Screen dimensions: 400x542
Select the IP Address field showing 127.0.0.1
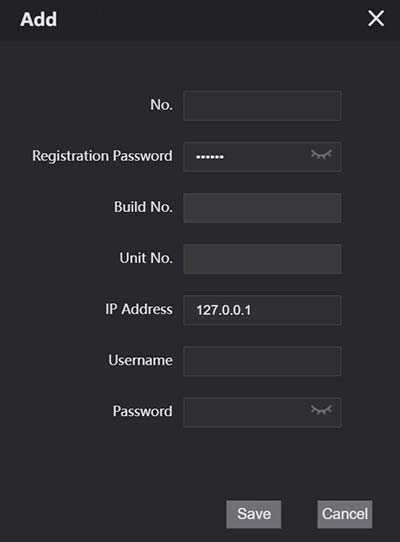[x=262, y=310]
